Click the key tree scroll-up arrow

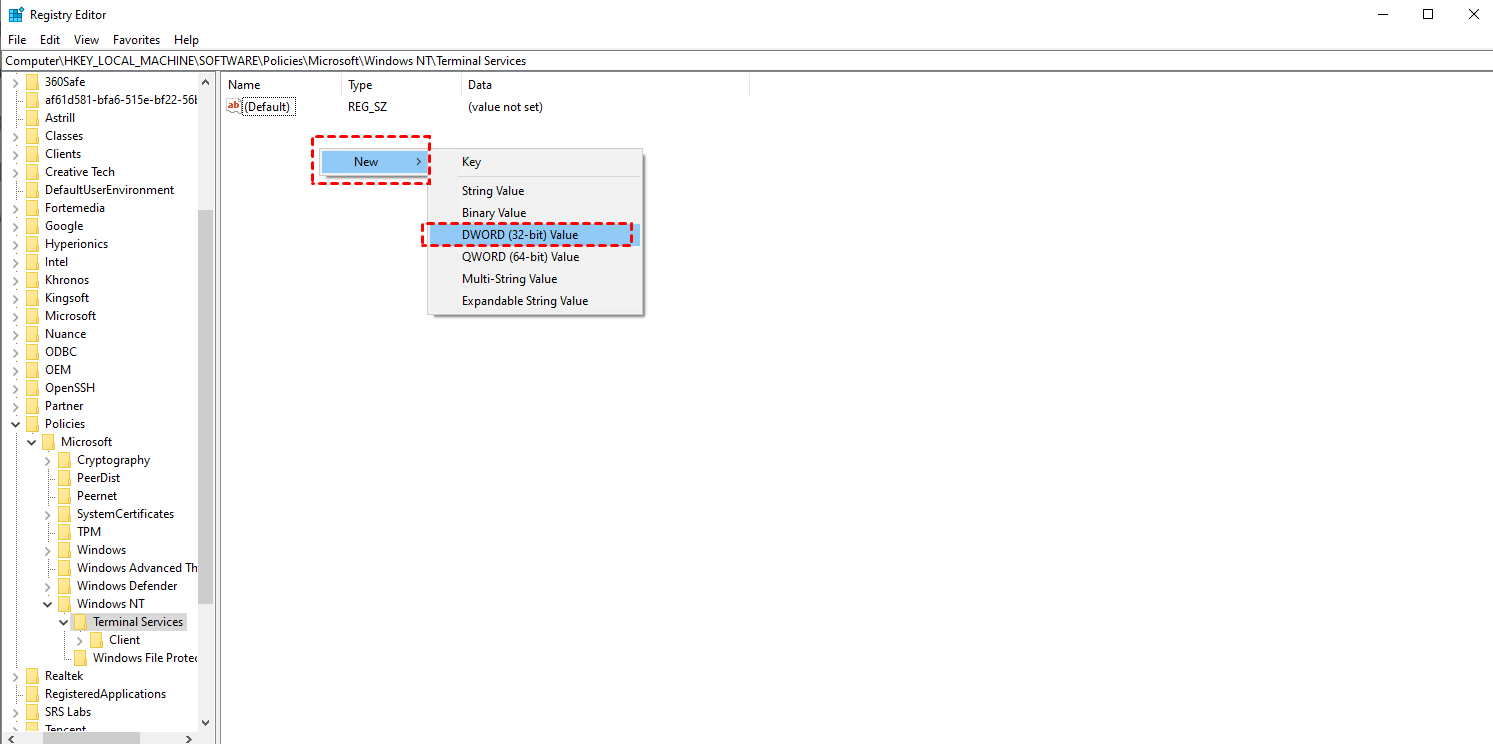pyautogui.click(x=206, y=82)
